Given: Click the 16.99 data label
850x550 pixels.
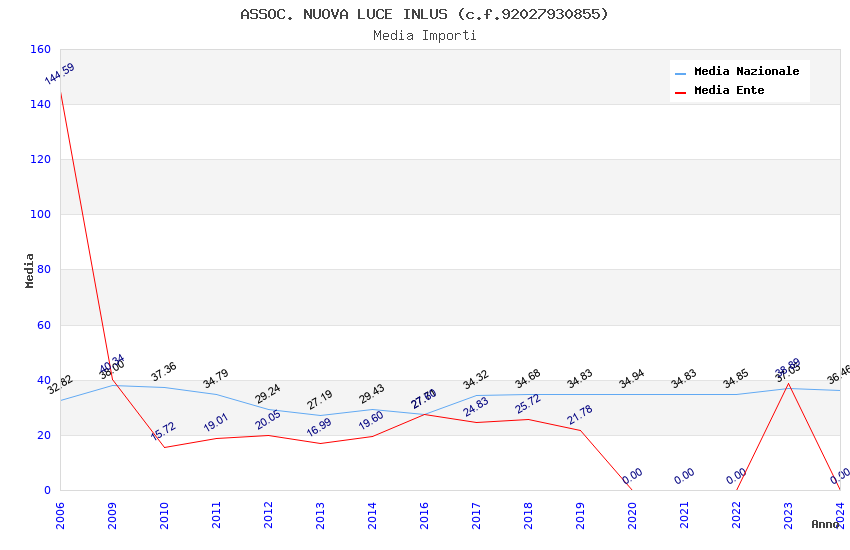Looking at the screenshot, I should pyautogui.click(x=320, y=427).
